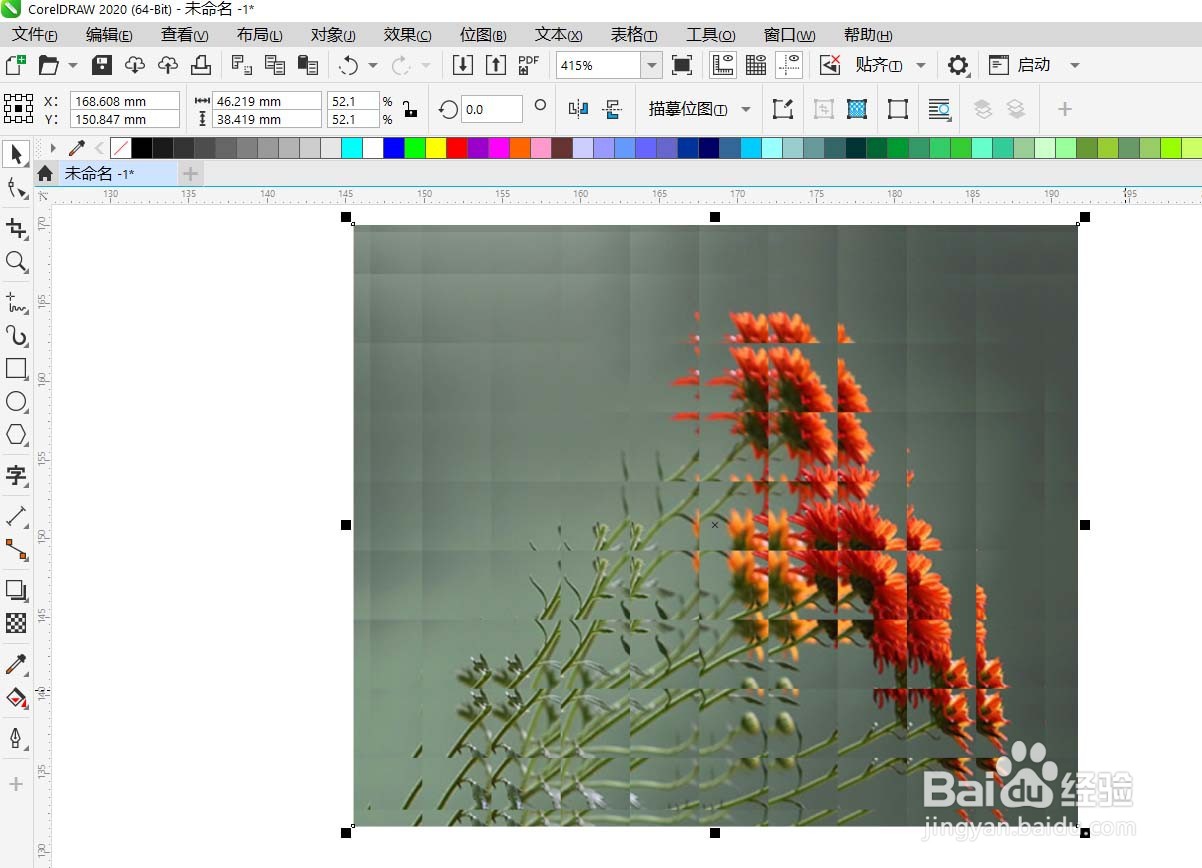The width and height of the screenshot is (1202, 868).
Task: Edit the object height field
Action: [x=267, y=119]
